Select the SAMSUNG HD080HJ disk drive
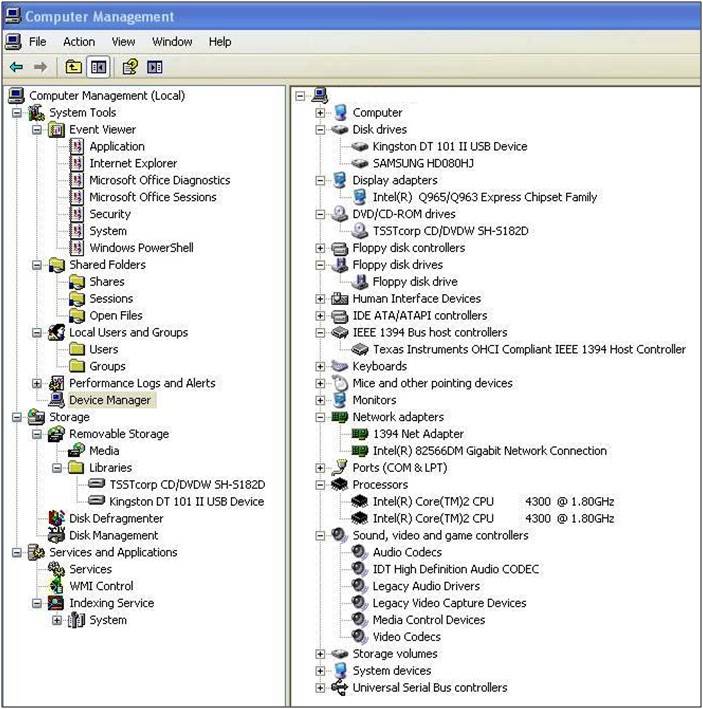703x709 pixels. coord(422,163)
